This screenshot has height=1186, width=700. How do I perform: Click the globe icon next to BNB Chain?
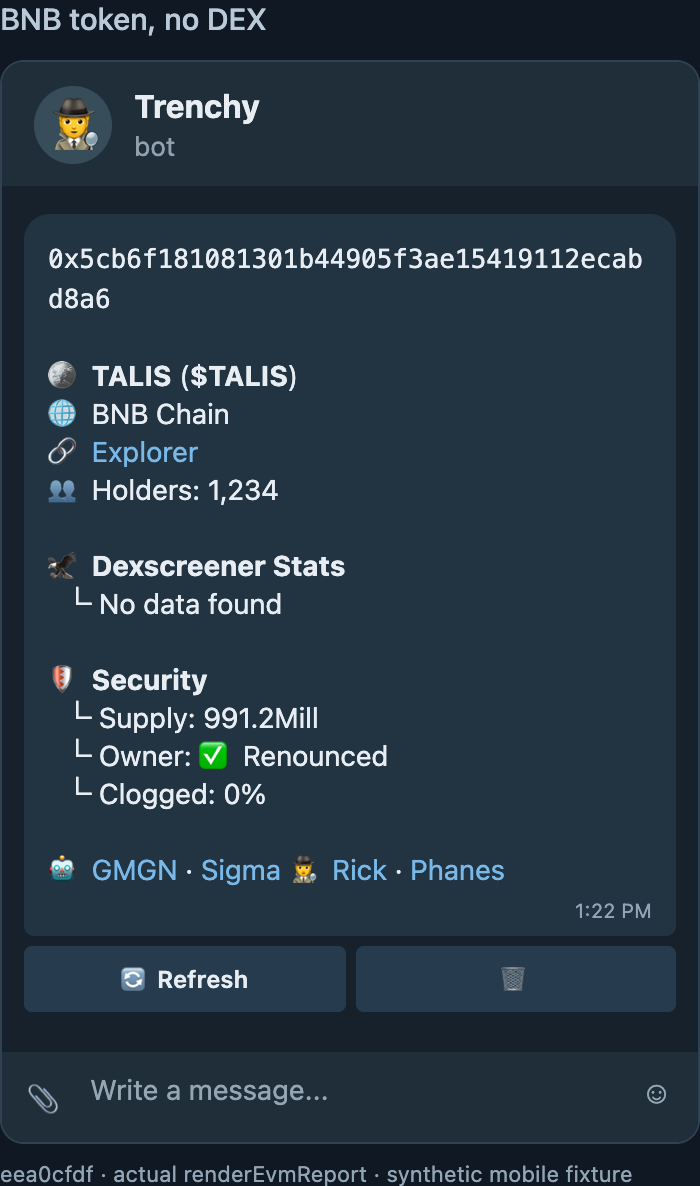(x=62, y=414)
